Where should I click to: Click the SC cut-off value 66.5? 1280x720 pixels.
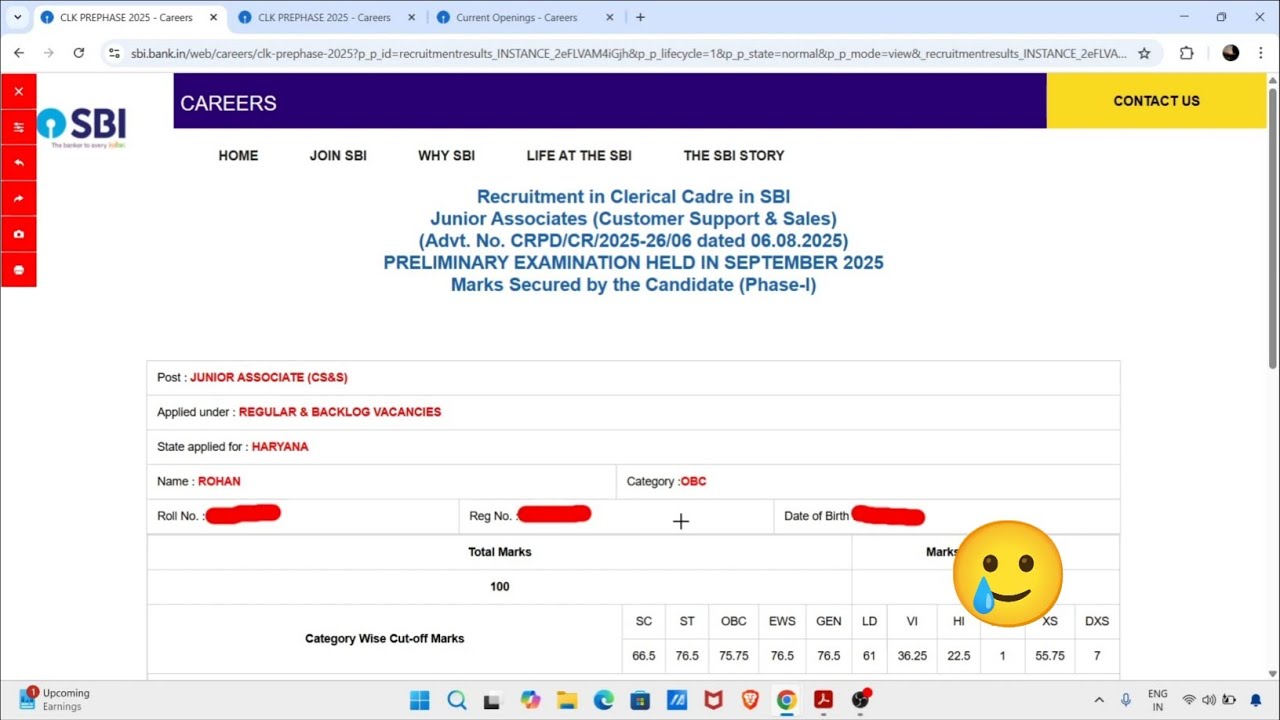click(644, 656)
